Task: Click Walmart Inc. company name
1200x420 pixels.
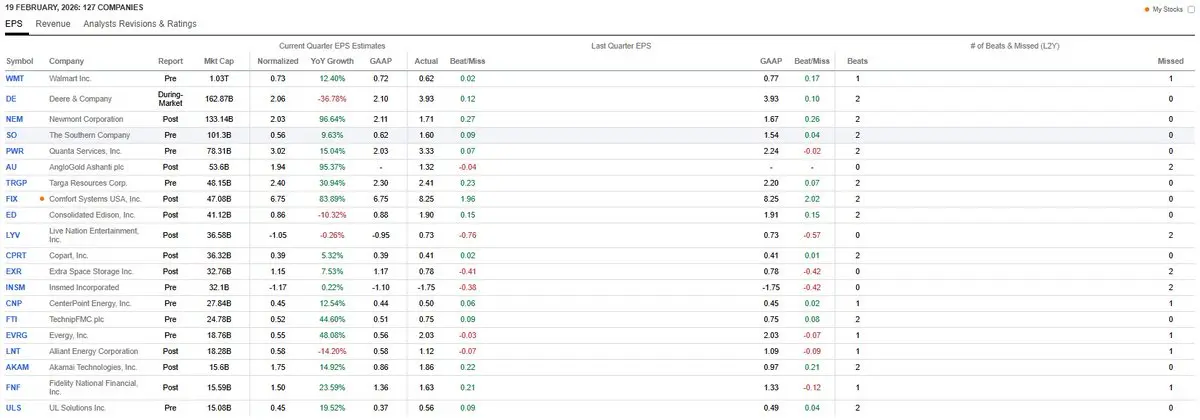Action: point(72,78)
